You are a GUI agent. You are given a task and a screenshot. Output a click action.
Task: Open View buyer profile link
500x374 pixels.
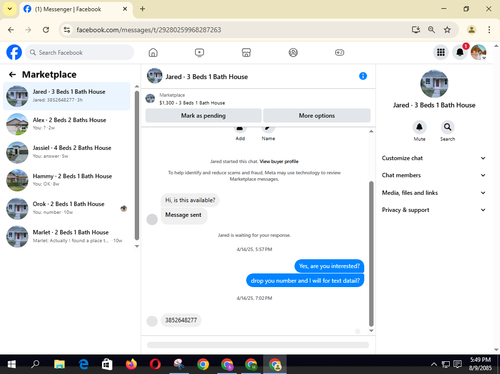pos(279,161)
